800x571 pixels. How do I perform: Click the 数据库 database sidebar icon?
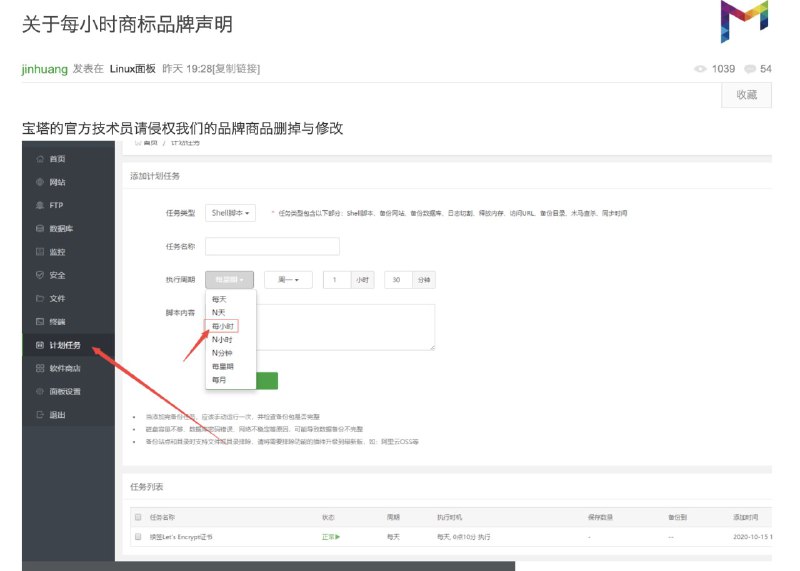point(39,229)
